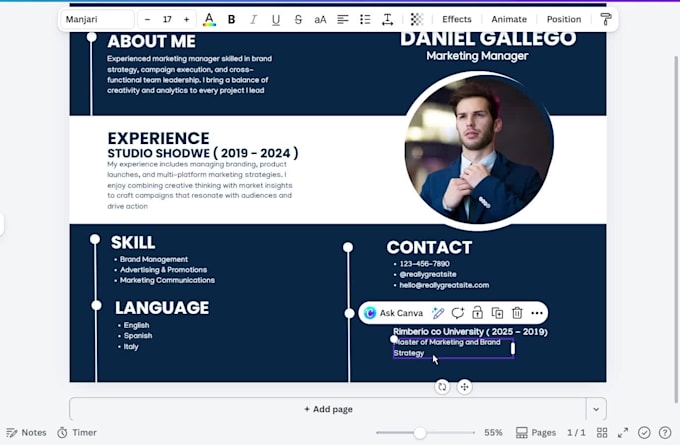This screenshot has height=445, width=680.
Task: Click the font size field showing 17
Action: pos(167,20)
